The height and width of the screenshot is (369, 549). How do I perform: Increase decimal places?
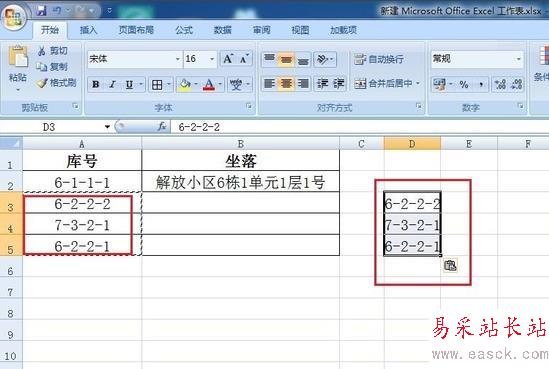pyautogui.click(x=500, y=84)
